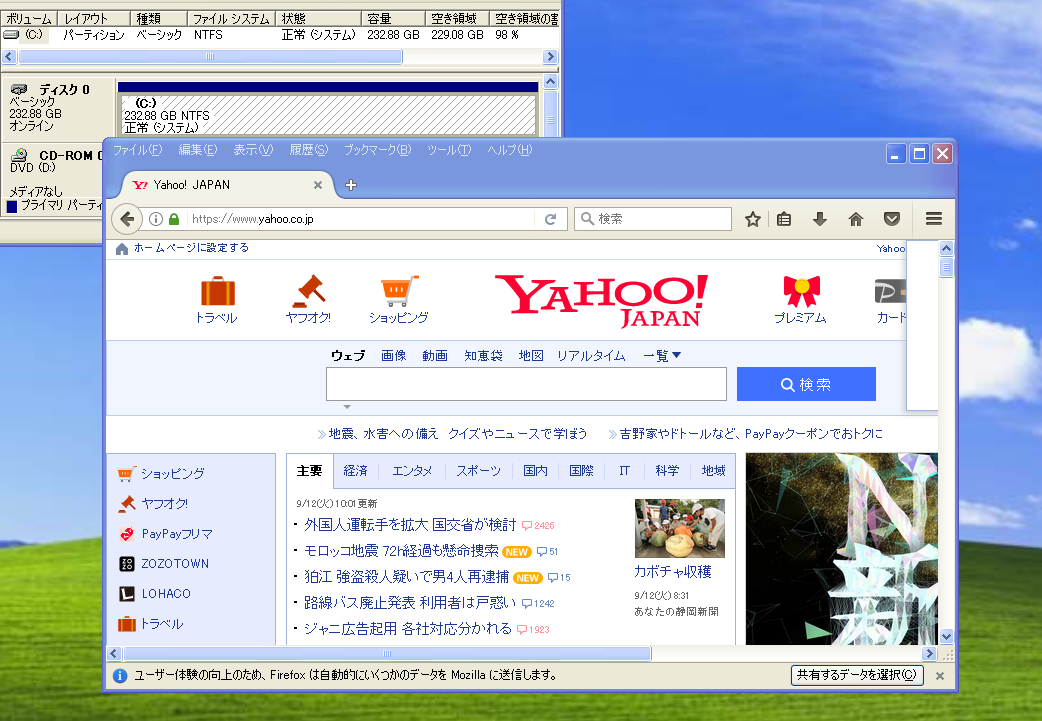Open headline 路線バス廃止発表 利用者は戸惑い
This screenshot has width=1042, height=721.
(410, 603)
